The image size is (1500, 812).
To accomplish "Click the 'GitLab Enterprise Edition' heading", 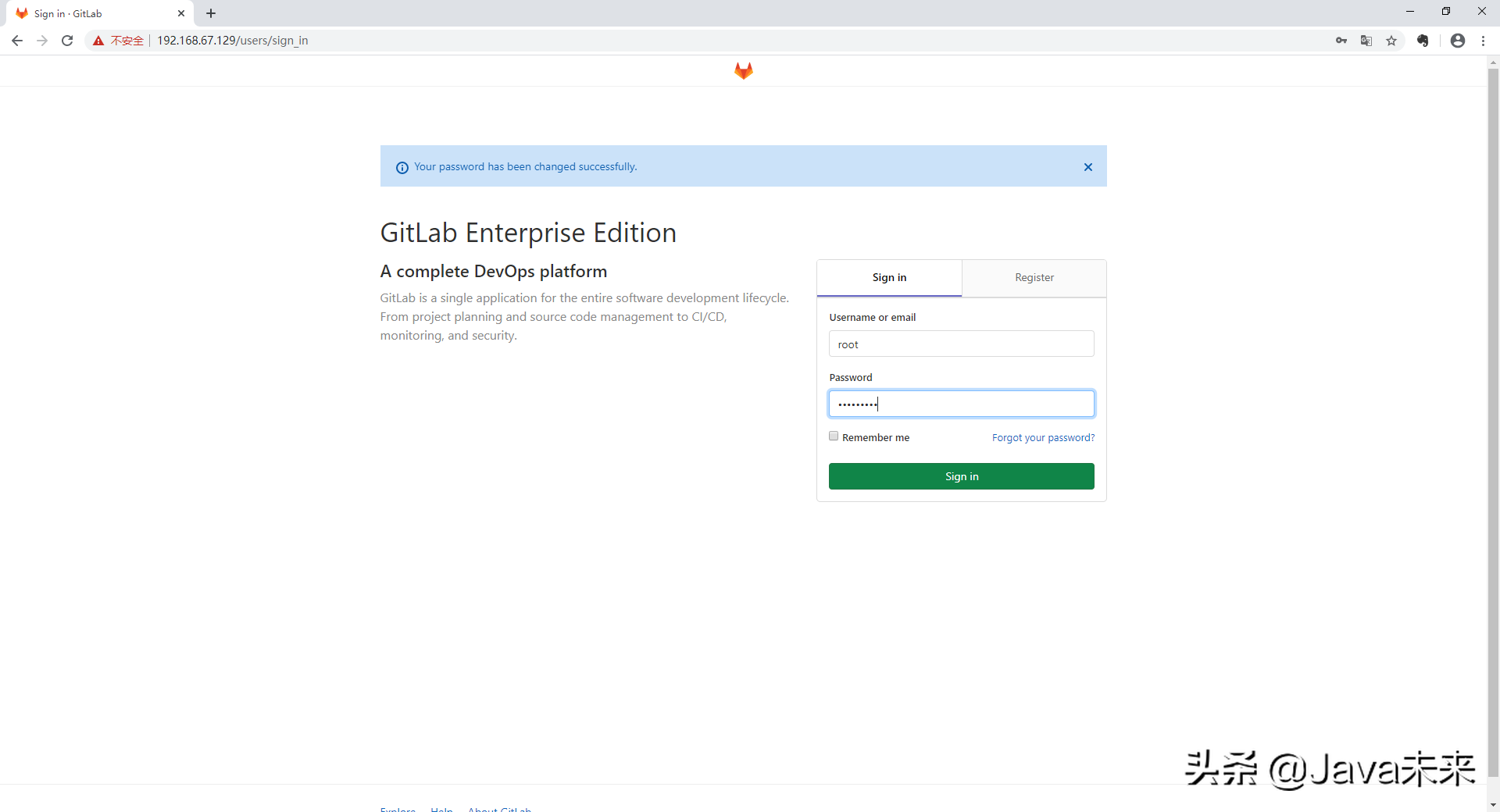I will (528, 233).
